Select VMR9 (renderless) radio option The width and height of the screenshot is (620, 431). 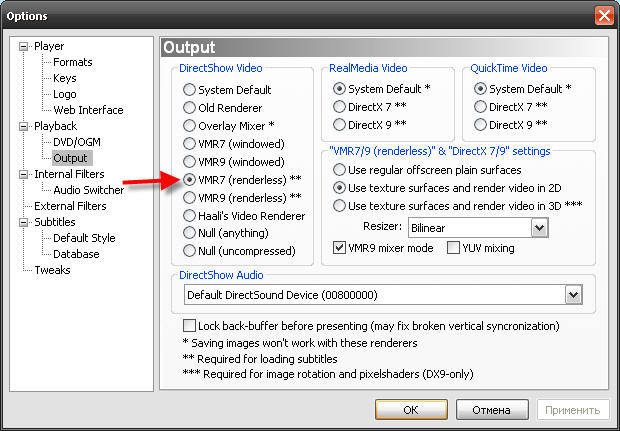(x=189, y=198)
